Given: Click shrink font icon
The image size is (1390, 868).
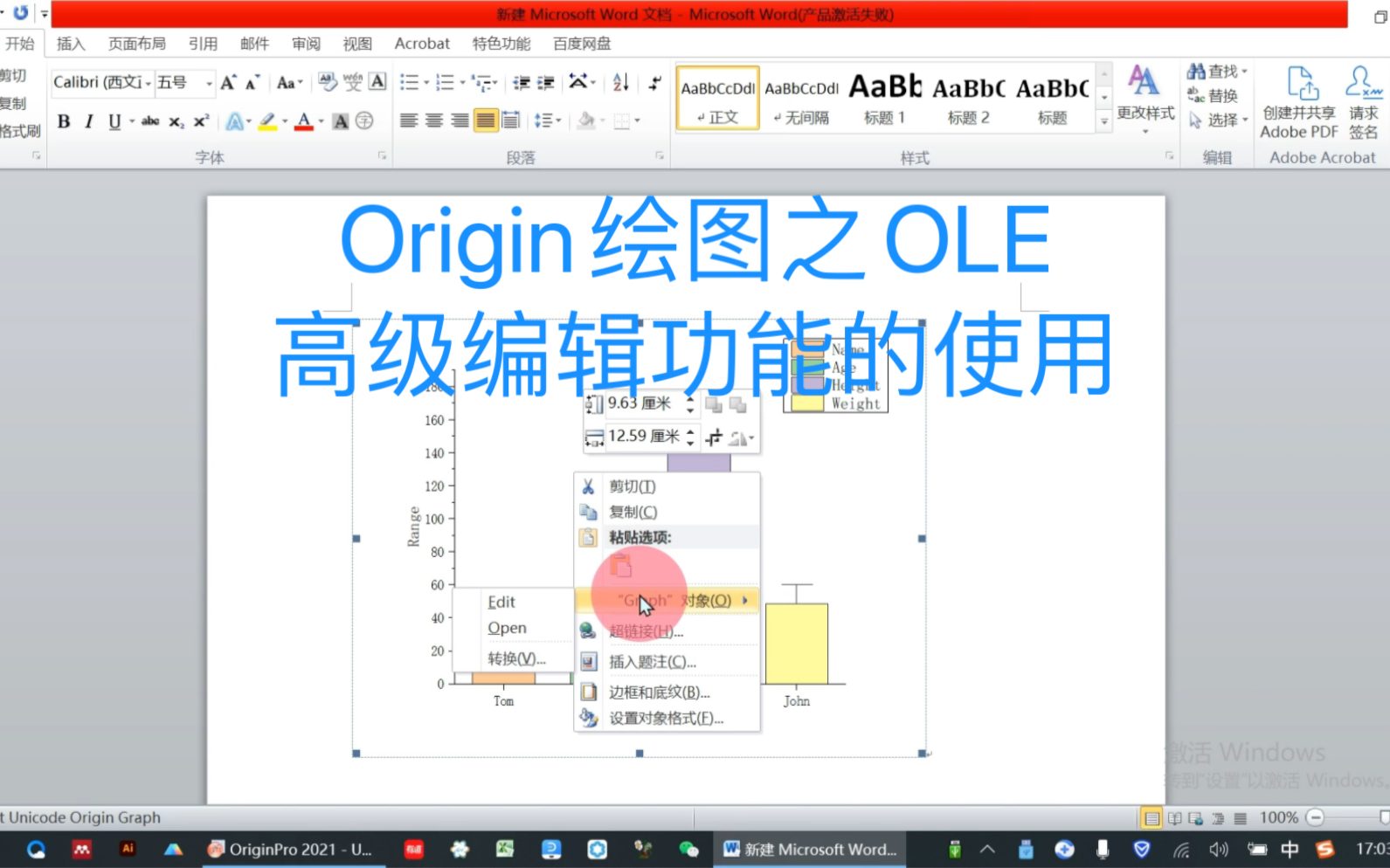Looking at the screenshot, I should [x=252, y=83].
